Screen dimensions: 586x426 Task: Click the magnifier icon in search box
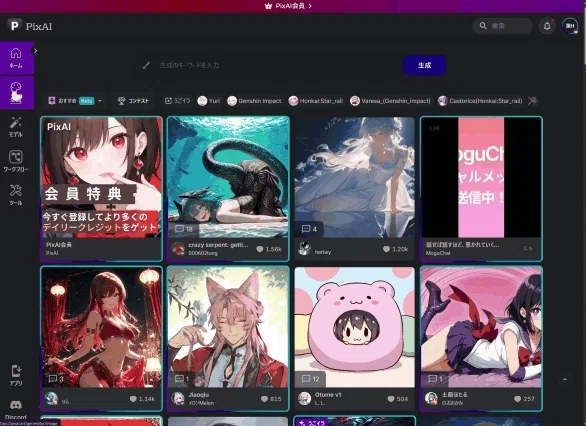(x=483, y=26)
